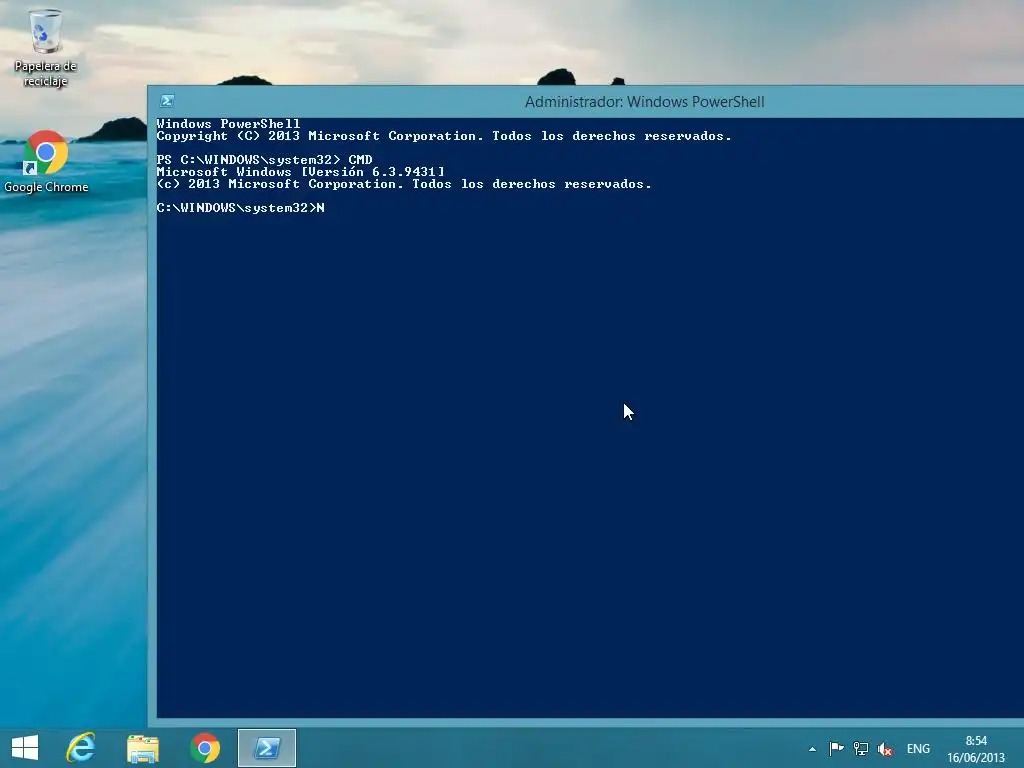
Task: Click the muted volume tray icon
Action: click(x=886, y=748)
